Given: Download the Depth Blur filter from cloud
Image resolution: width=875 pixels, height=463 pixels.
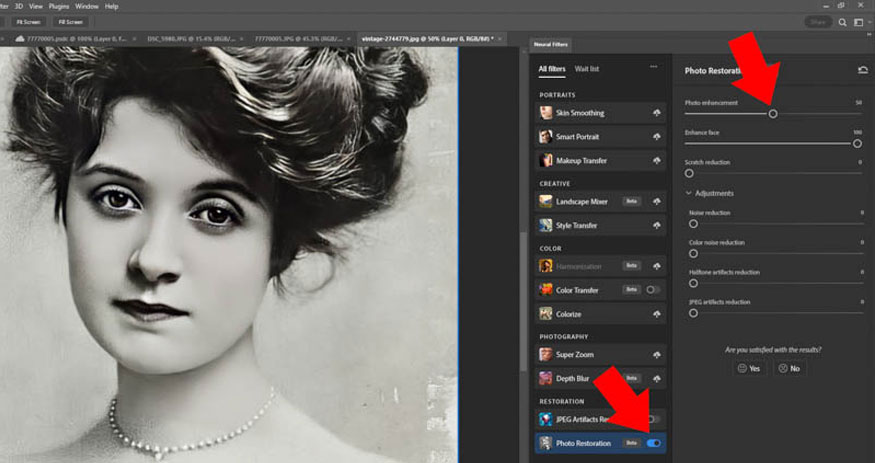Looking at the screenshot, I should click(657, 379).
